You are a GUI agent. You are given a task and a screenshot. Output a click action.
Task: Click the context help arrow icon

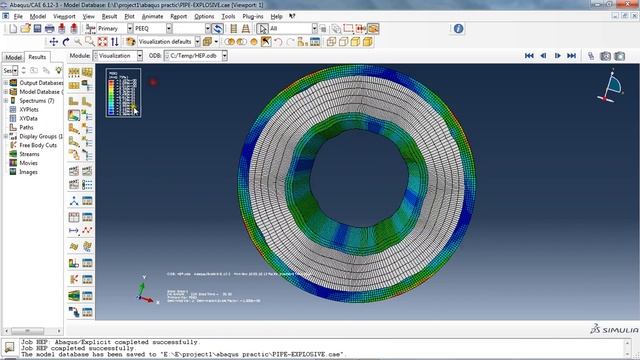(292, 16)
